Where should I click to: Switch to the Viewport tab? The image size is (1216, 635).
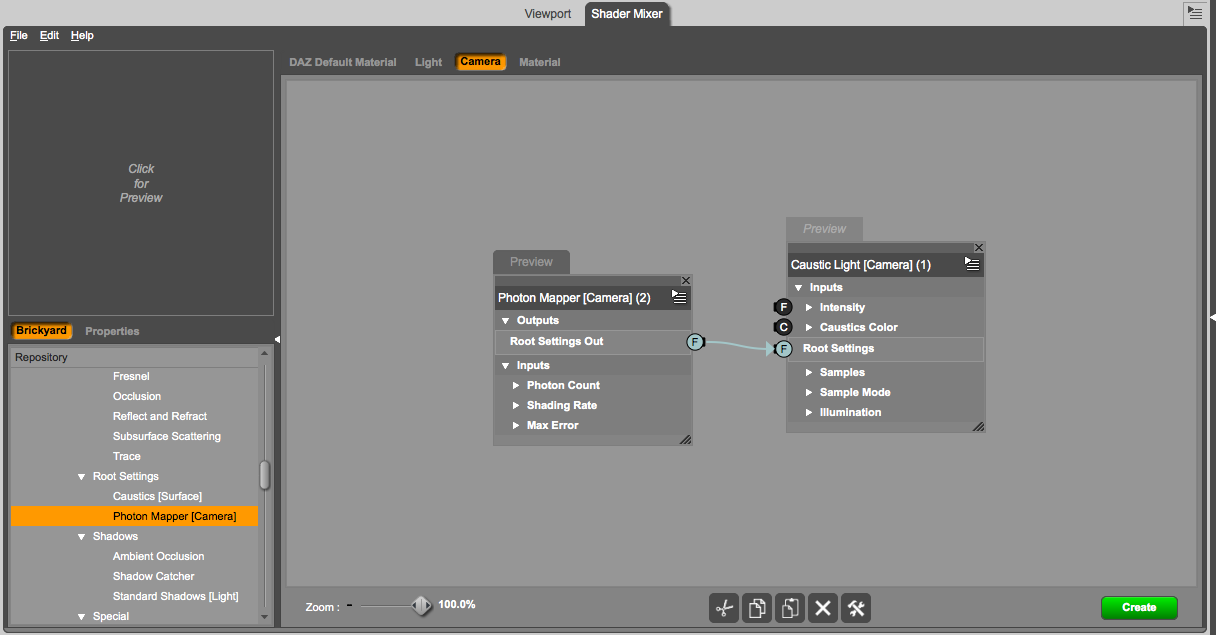tap(548, 14)
